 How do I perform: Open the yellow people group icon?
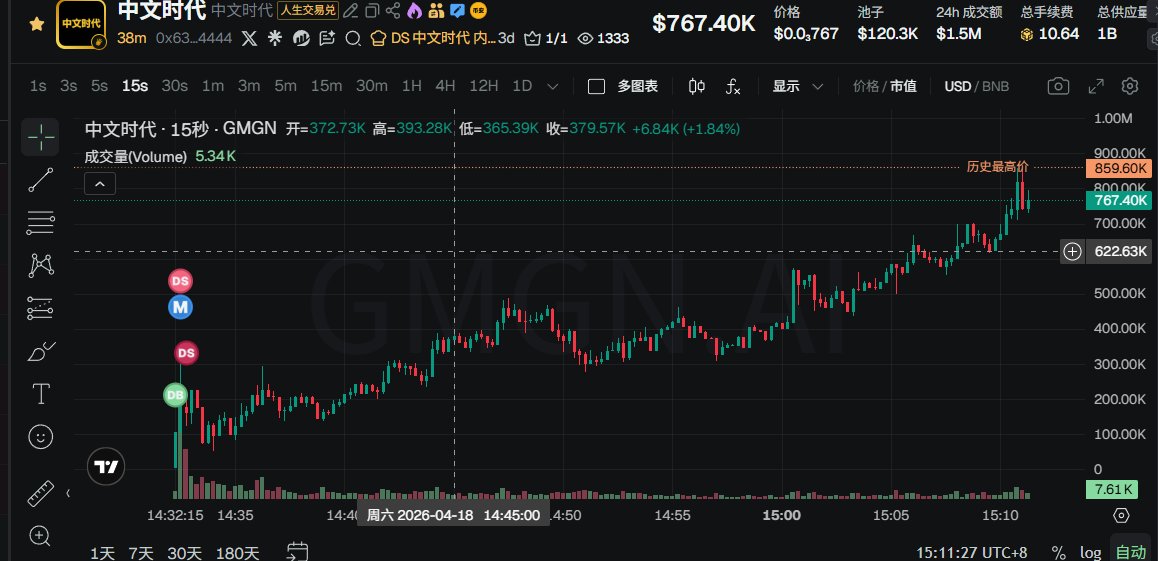coord(436,10)
